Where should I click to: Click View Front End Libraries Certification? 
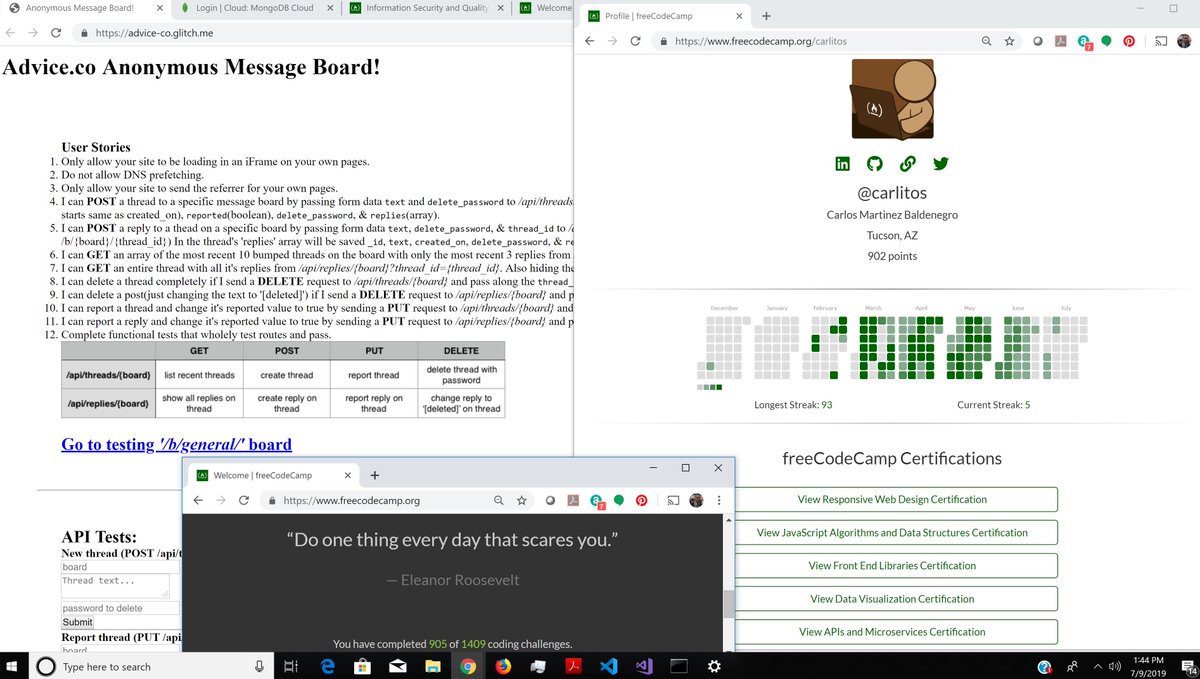tap(892, 565)
